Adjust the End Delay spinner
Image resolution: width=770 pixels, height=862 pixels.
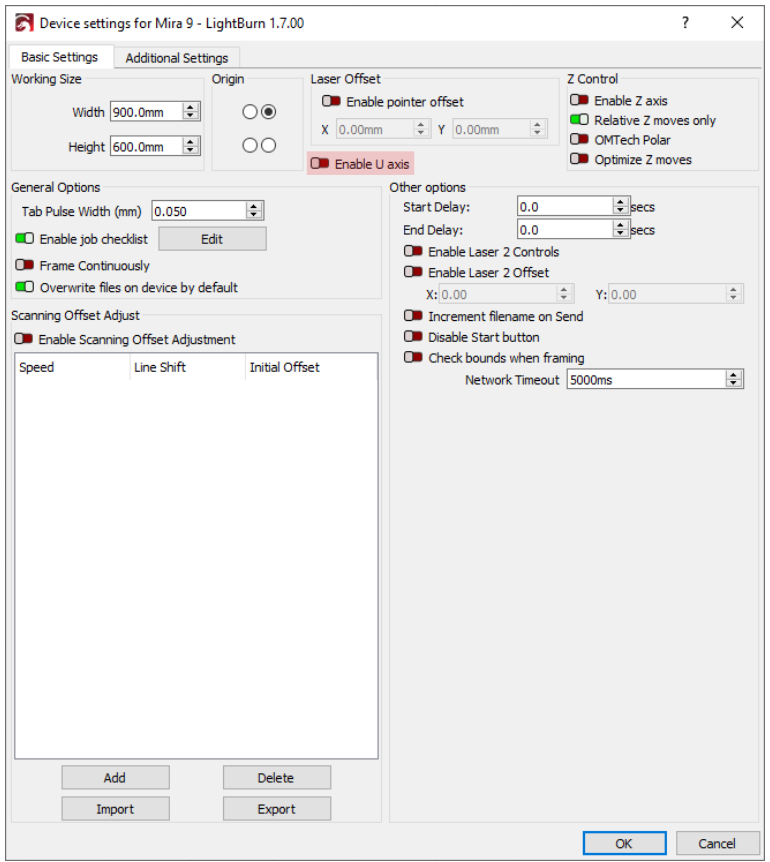(x=621, y=230)
